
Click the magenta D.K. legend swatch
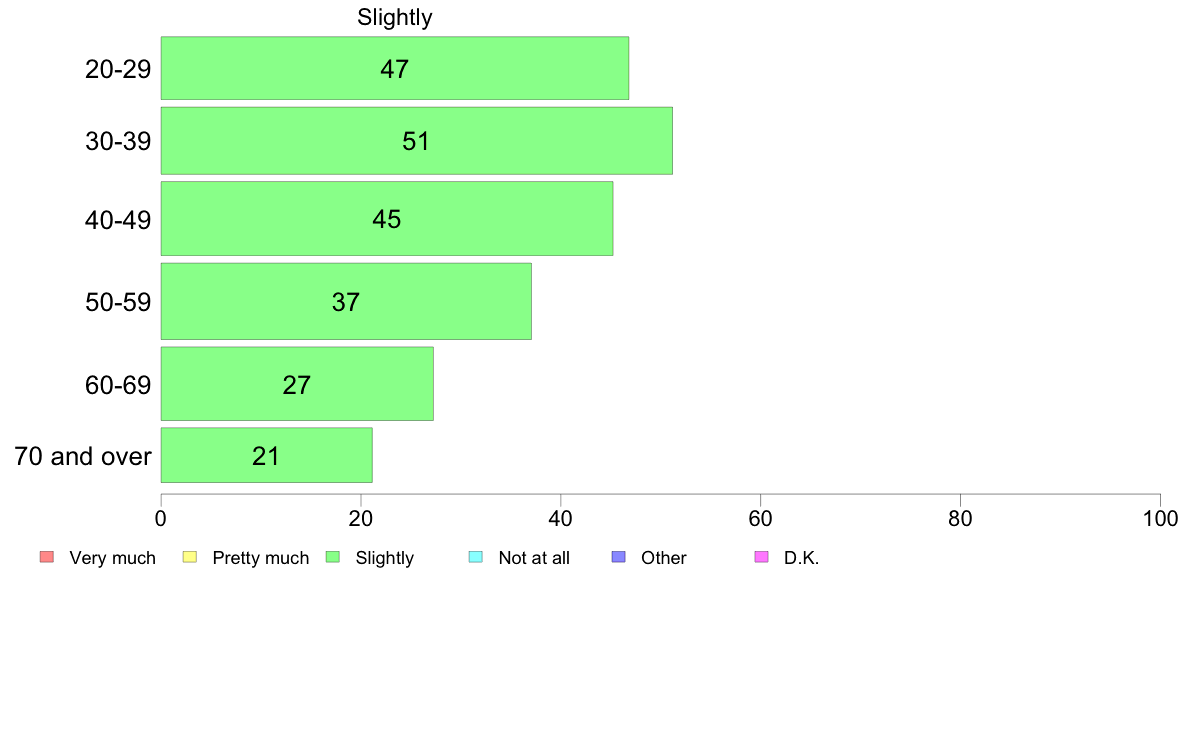[761, 557]
